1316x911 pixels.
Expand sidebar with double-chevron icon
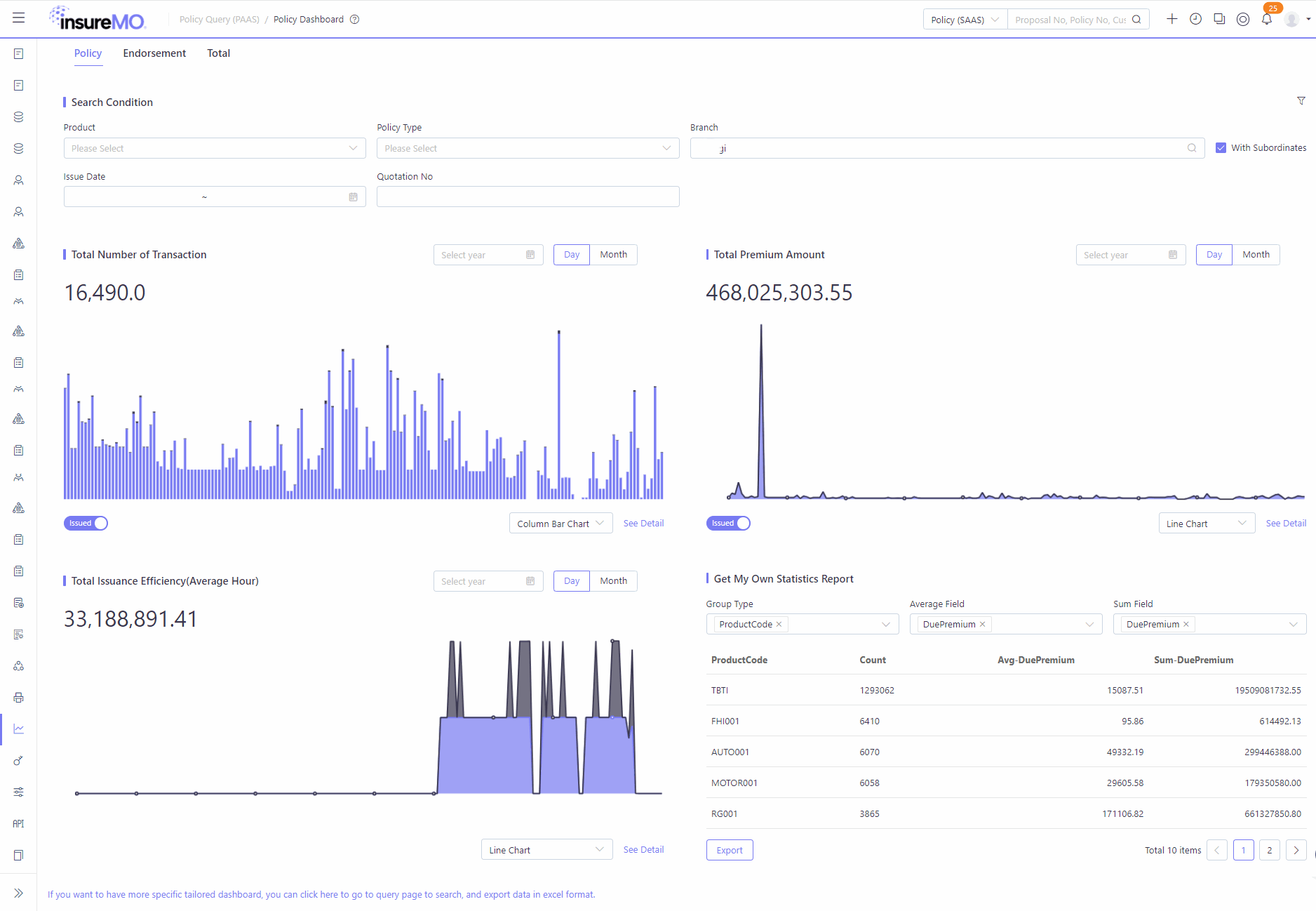[19, 893]
